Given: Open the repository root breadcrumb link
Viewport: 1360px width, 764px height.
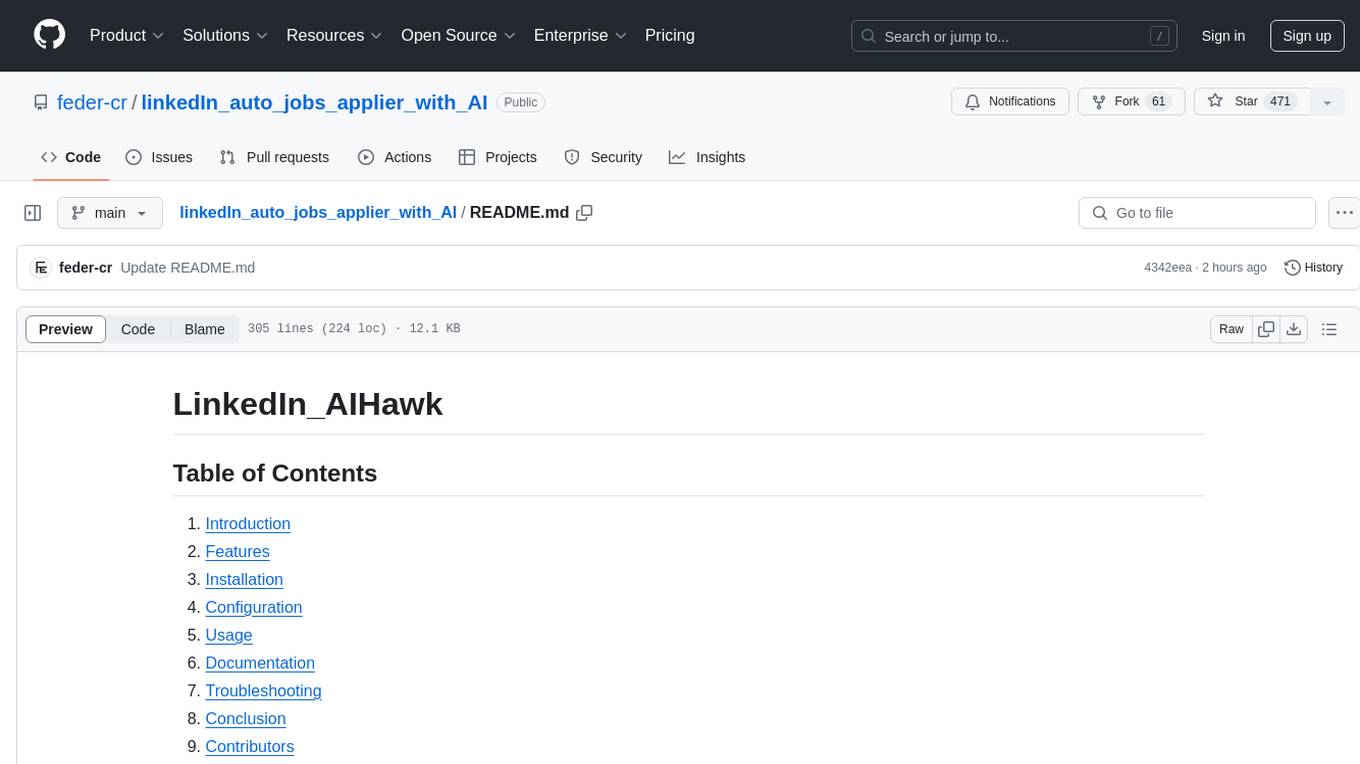Looking at the screenshot, I should [318, 212].
